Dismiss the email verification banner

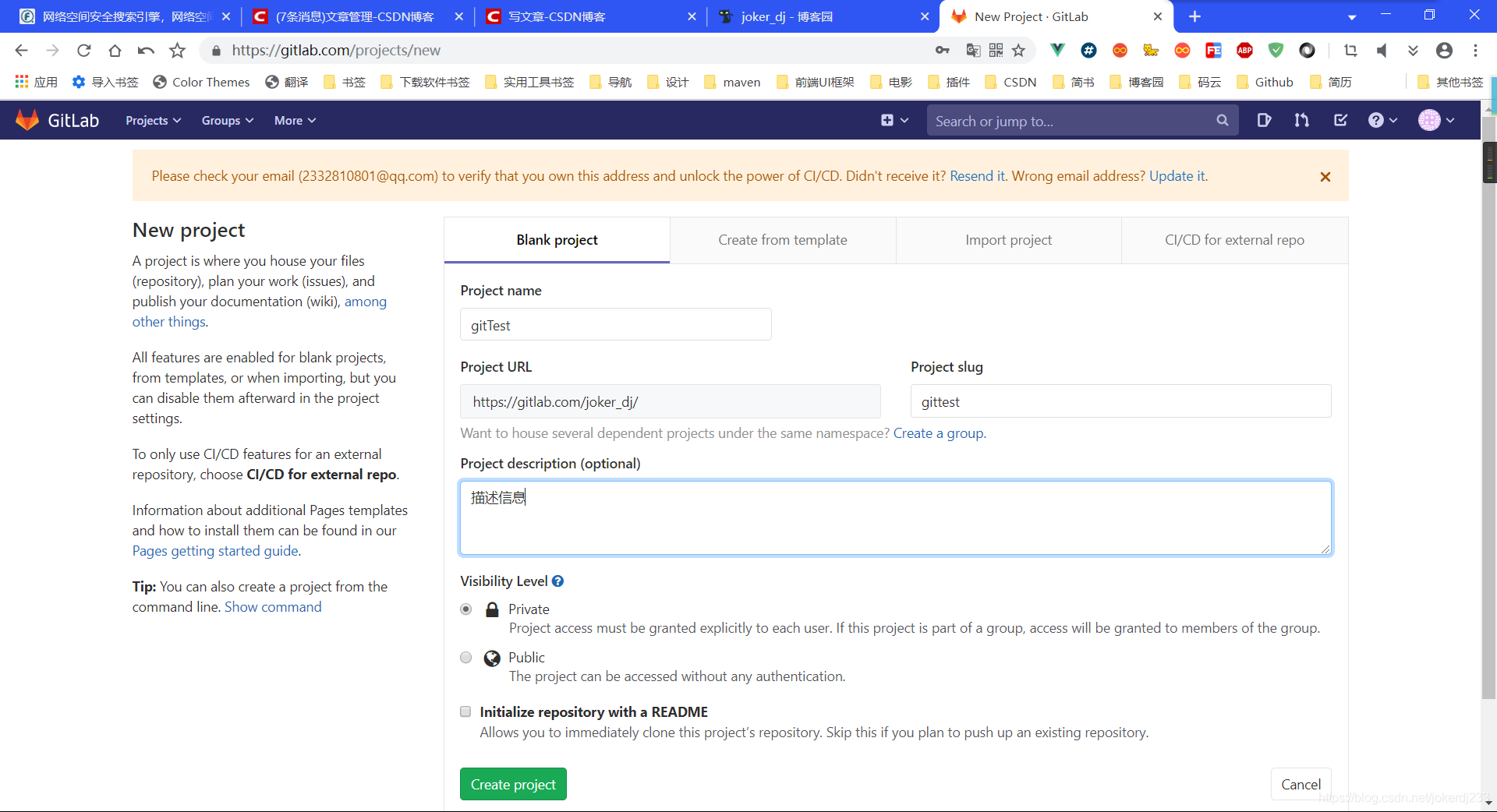tap(1325, 177)
